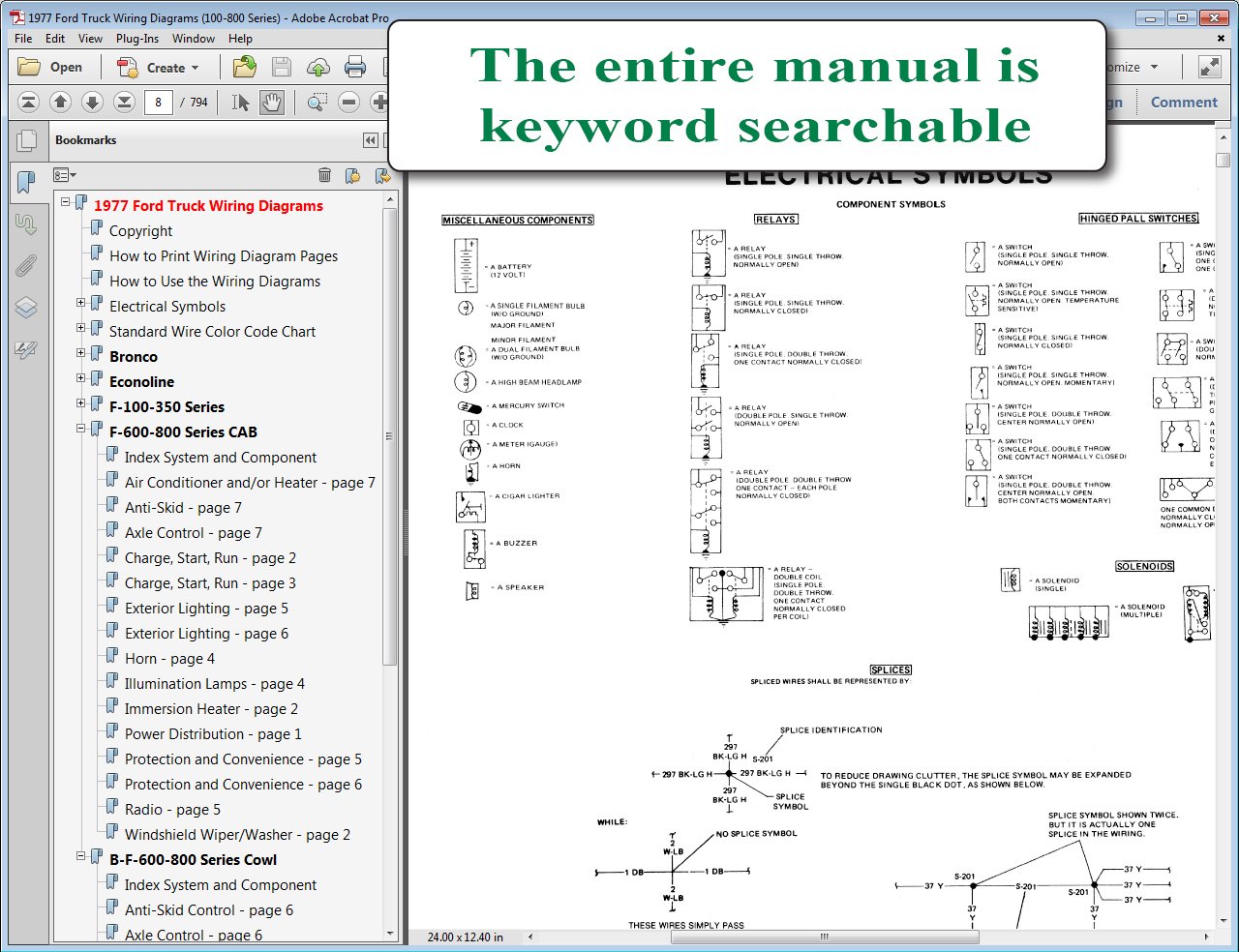Viewport: 1239px width, 952px height.
Task: Choose the text selection tool
Action: click(x=241, y=103)
